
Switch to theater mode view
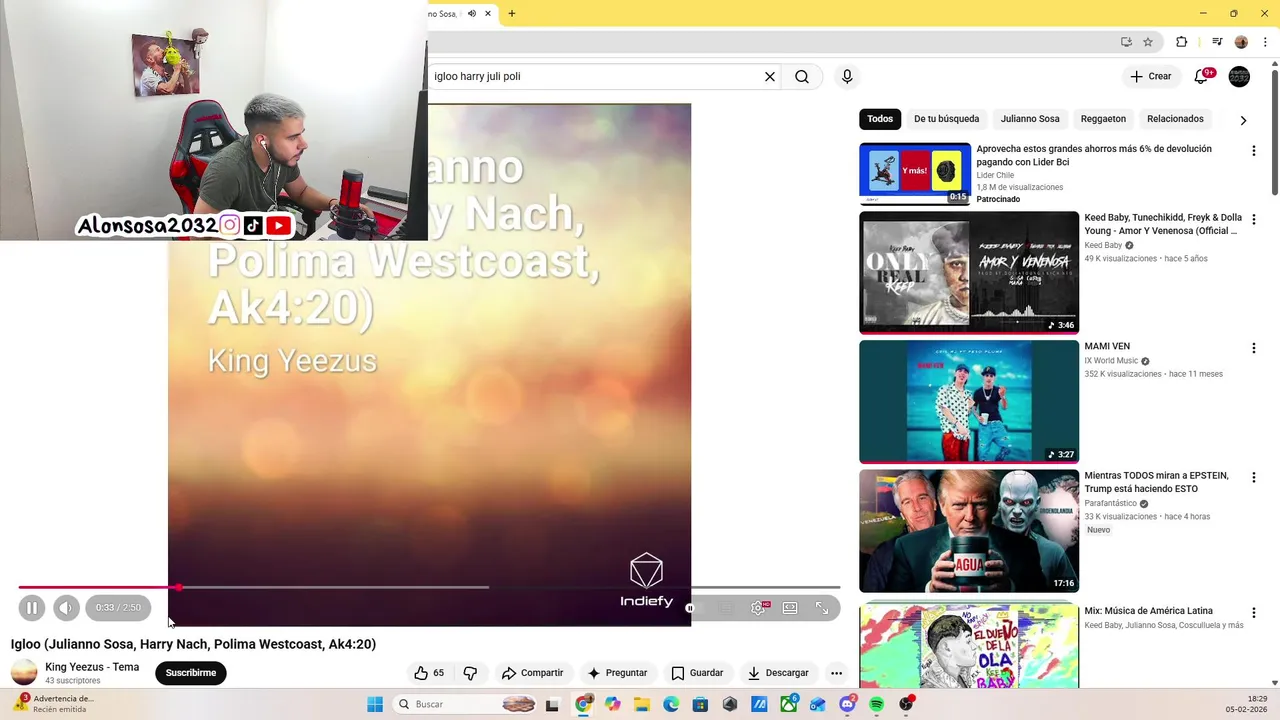tap(790, 607)
